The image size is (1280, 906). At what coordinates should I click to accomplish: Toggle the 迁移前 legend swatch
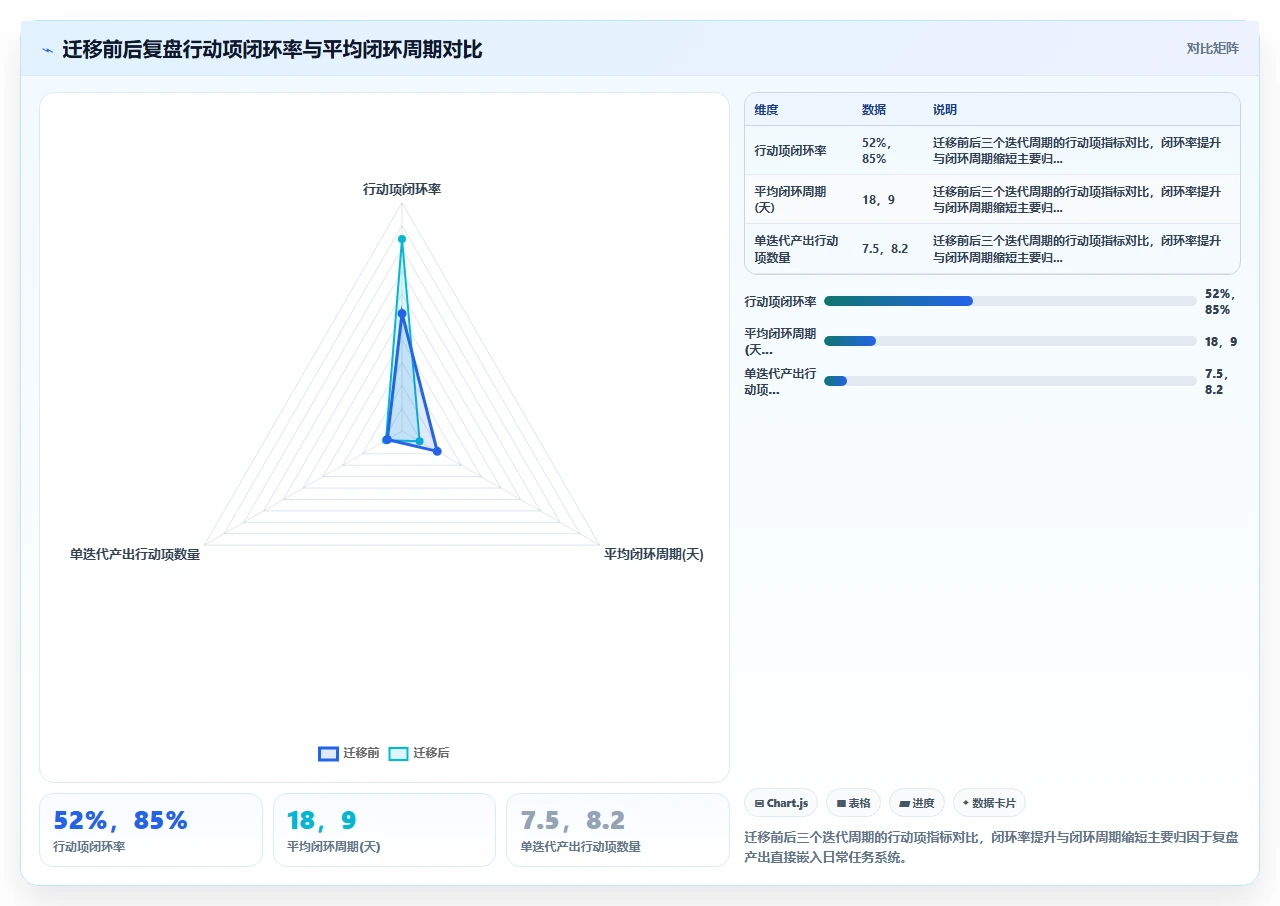click(328, 754)
